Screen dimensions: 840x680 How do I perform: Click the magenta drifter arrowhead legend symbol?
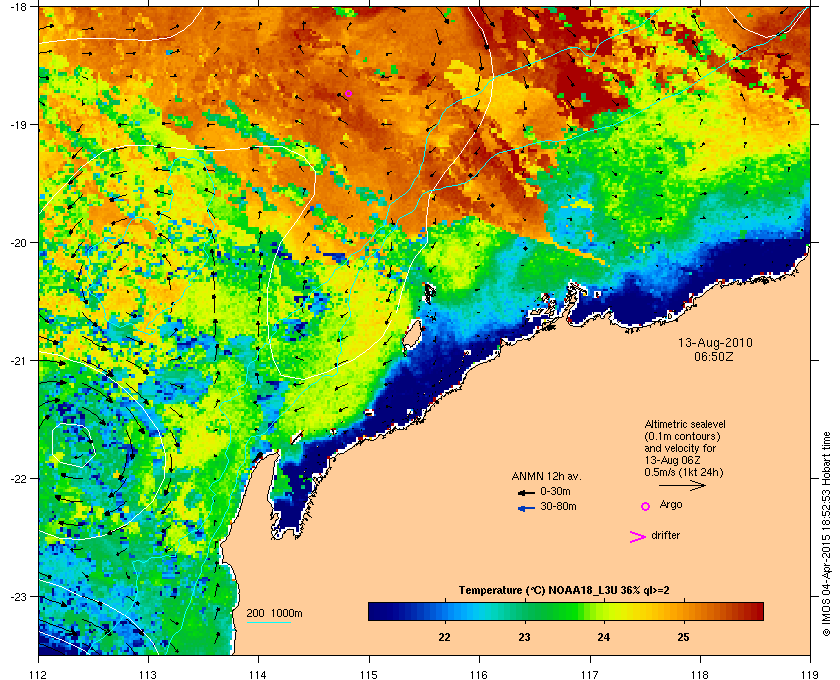point(638,537)
